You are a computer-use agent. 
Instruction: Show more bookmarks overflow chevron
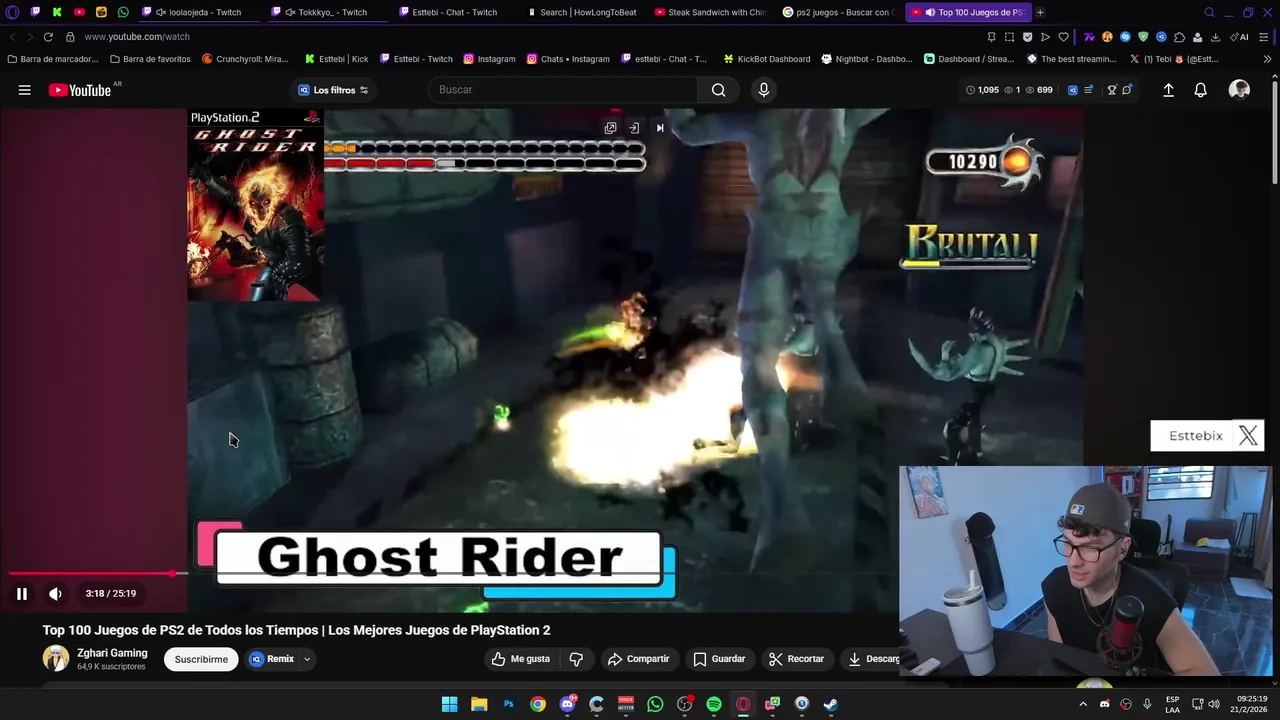(1267, 59)
